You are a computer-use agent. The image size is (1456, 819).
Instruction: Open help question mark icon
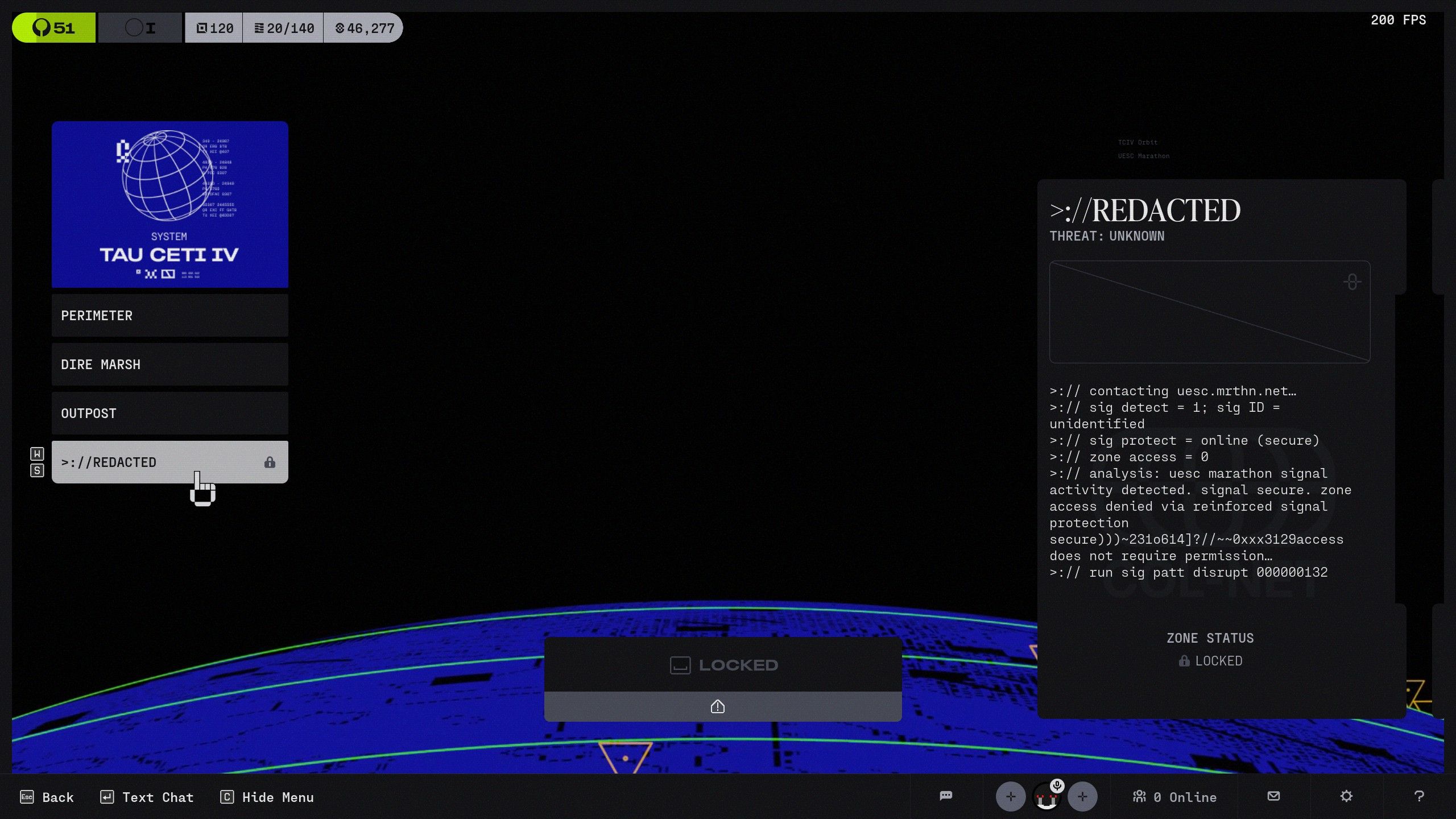(1418, 796)
